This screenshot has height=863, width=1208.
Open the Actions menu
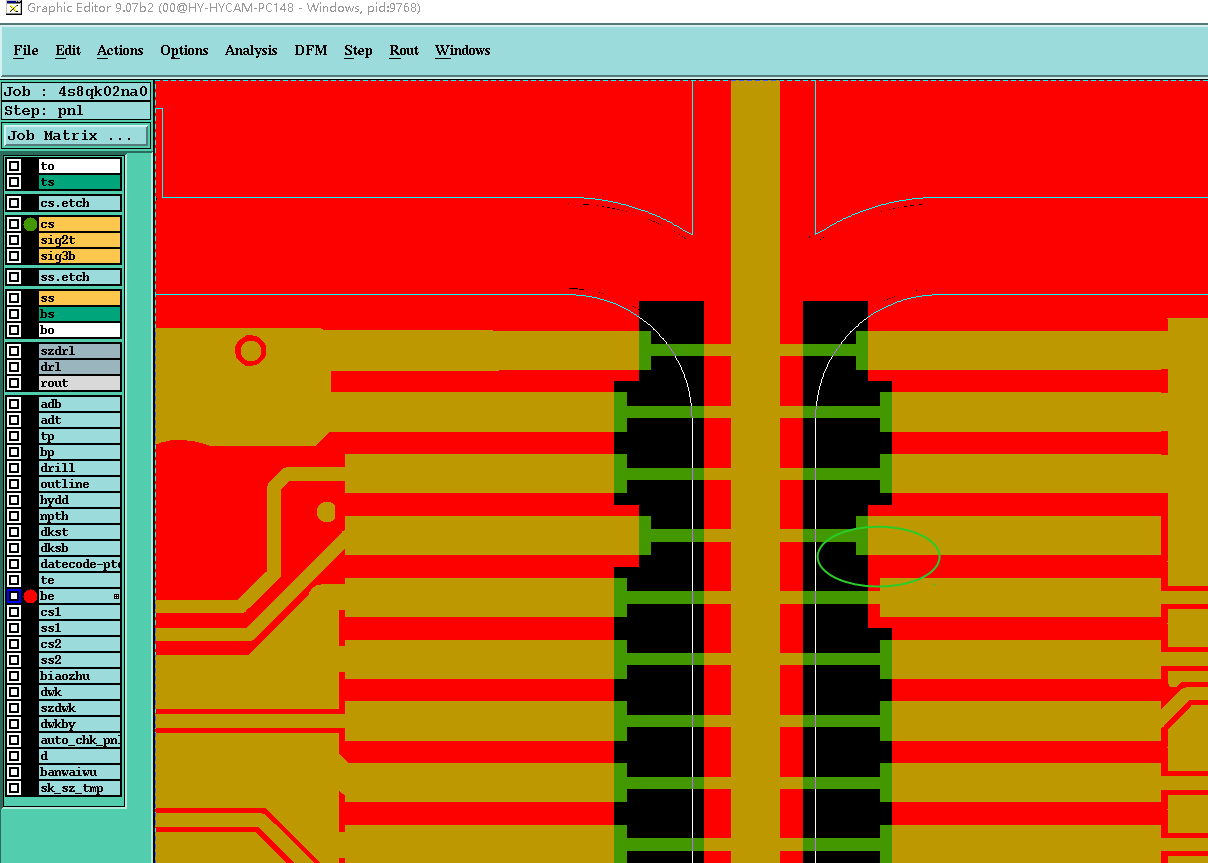120,50
